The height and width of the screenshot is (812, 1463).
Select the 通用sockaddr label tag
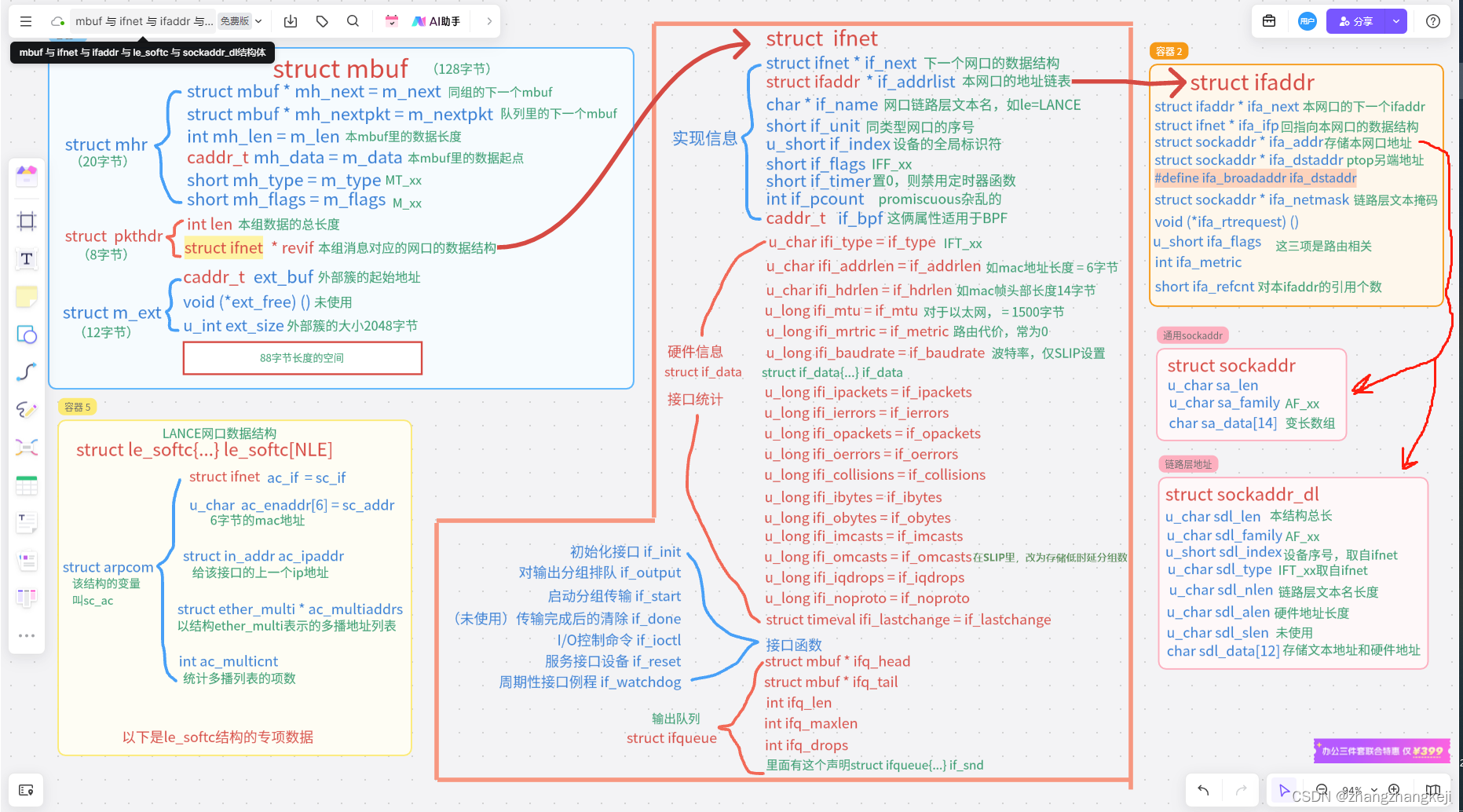click(1192, 335)
